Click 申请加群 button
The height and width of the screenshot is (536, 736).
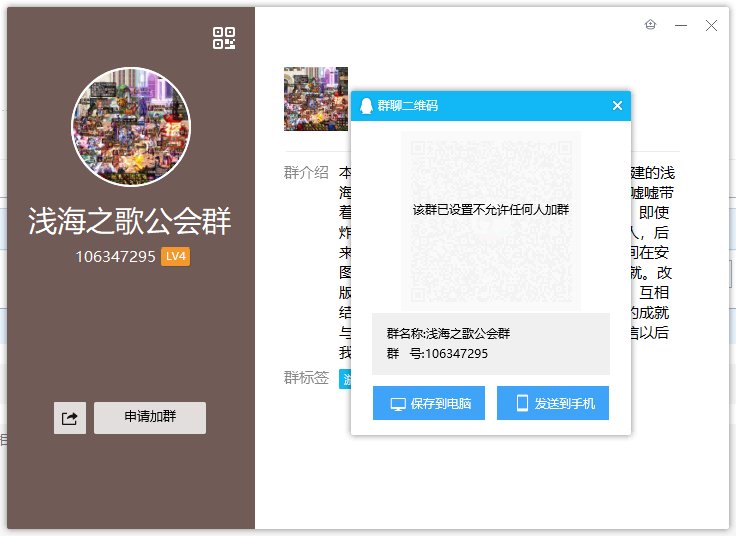(150, 417)
